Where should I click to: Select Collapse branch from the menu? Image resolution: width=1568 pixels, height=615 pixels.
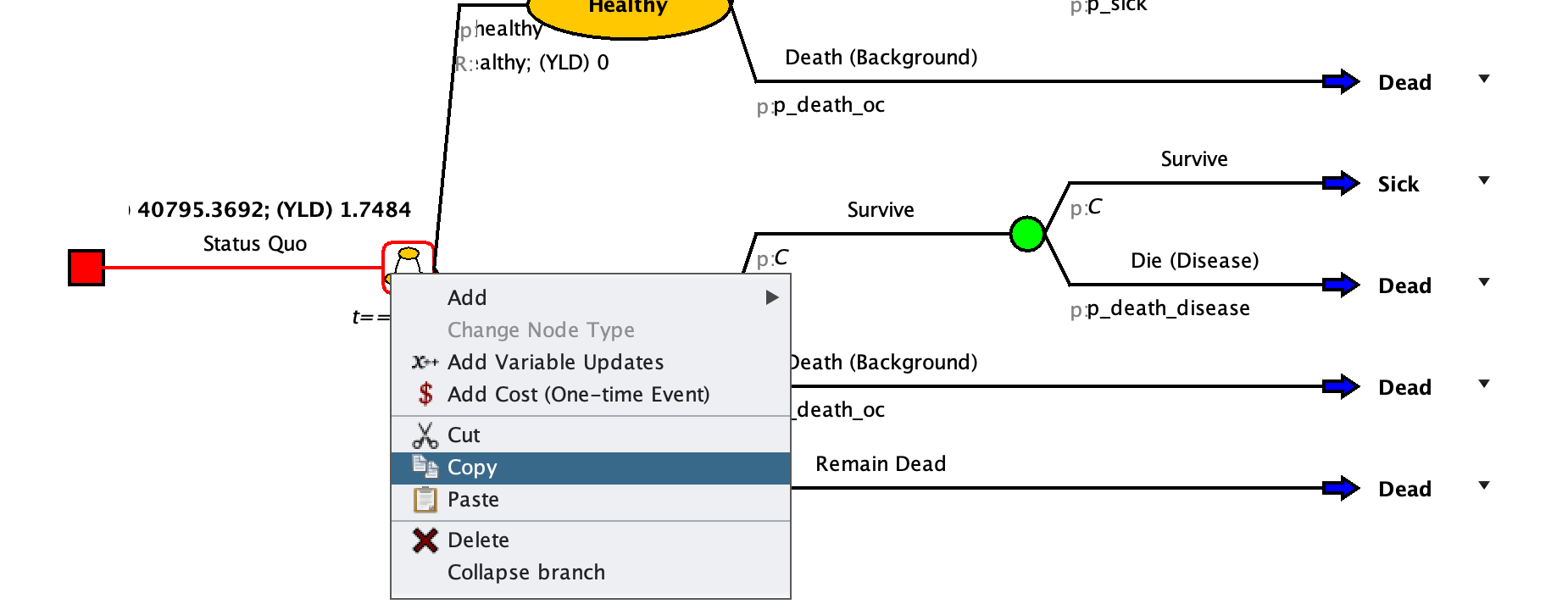[x=525, y=573]
